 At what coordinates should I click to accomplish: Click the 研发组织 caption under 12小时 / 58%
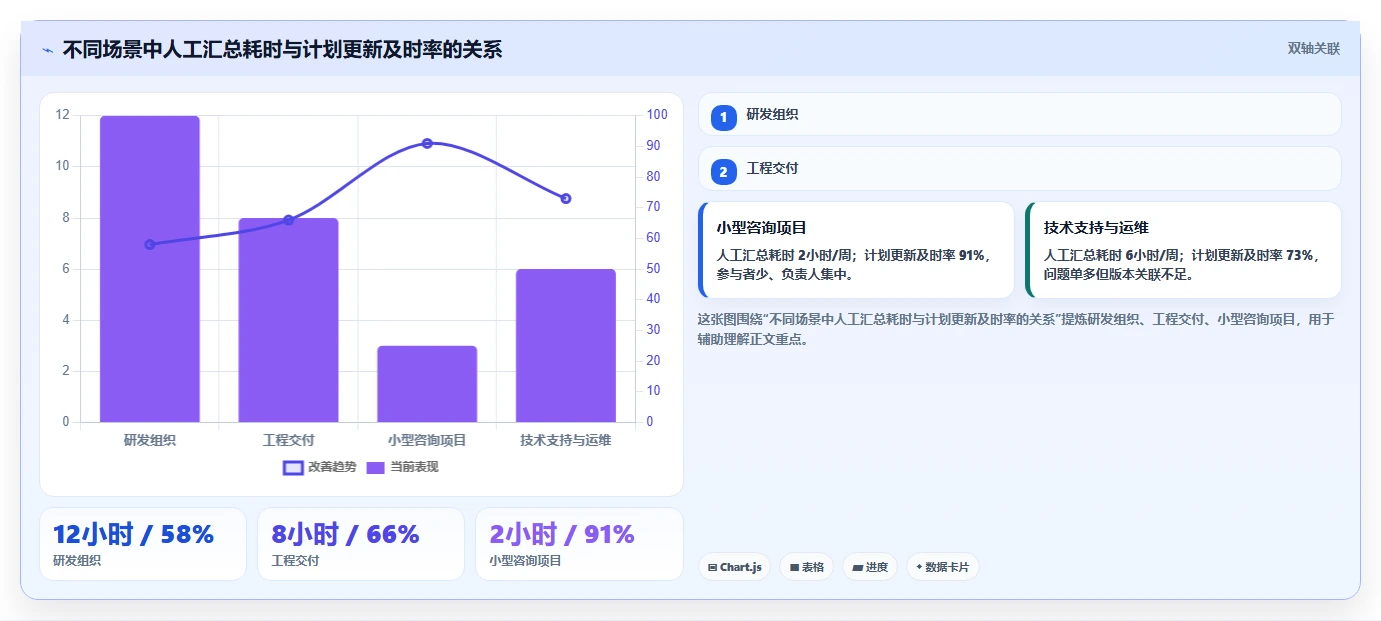(77, 561)
